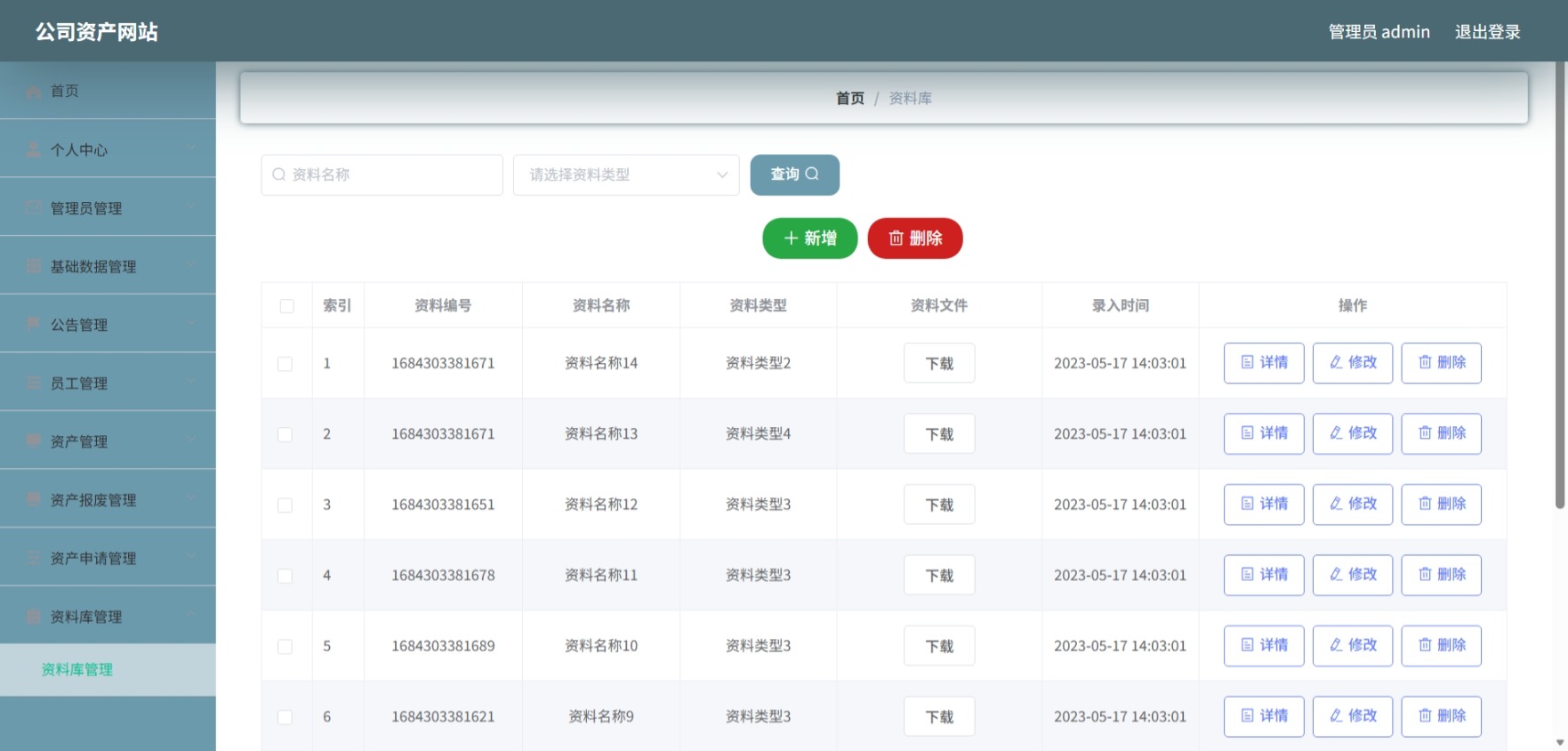The width and height of the screenshot is (1568, 751).
Task: Go to 首页 in the breadcrumb
Action: pyautogui.click(x=849, y=98)
